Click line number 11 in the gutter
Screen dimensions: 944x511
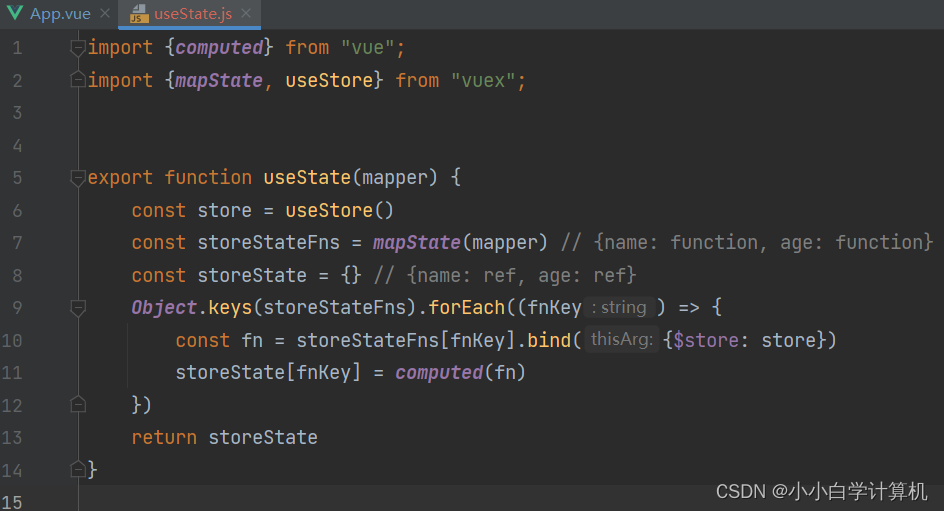(x=12, y=373)
